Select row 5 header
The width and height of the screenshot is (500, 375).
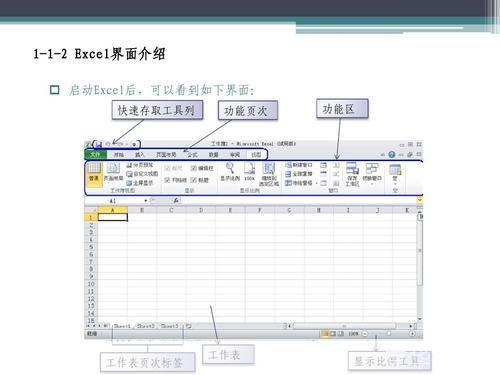coord(91,247)
